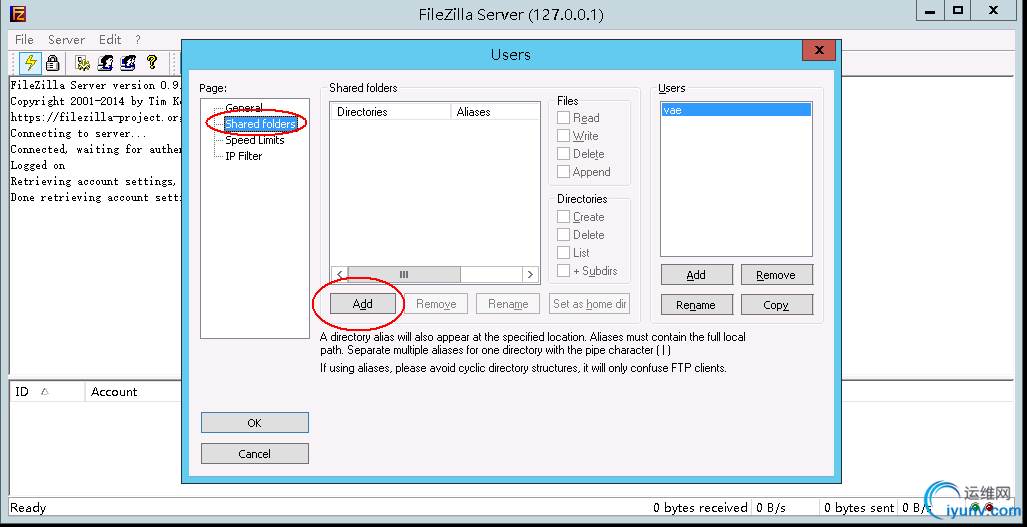Select the Shared folders page
Image resolution: width=1027 pixels, height=527 pixels.
(260, 124)
